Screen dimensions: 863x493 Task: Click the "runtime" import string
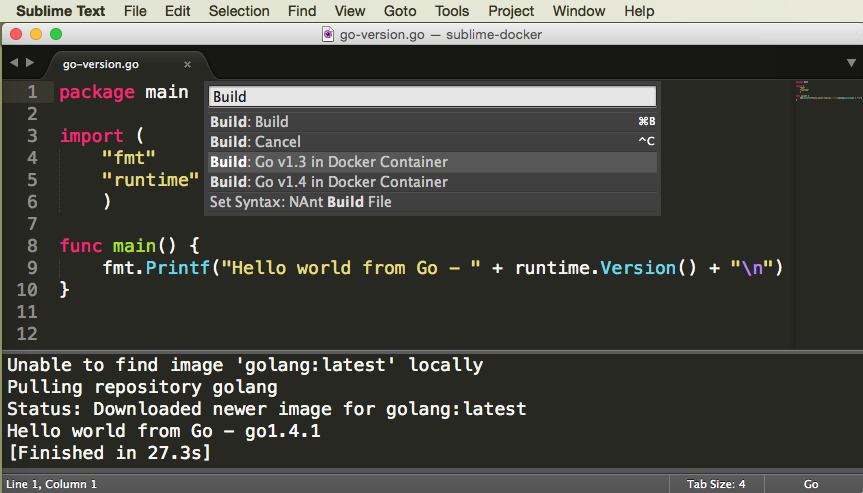coord(151,180)
